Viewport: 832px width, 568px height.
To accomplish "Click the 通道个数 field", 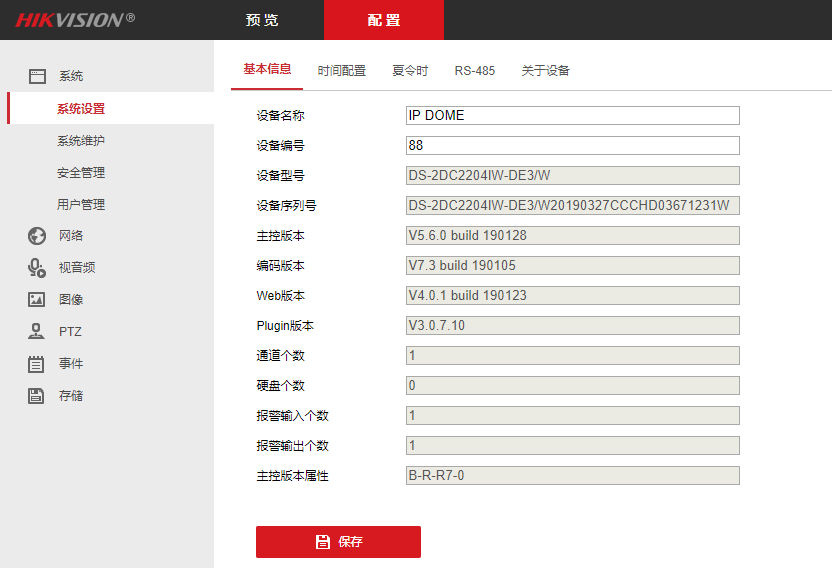I will (573, 356).
